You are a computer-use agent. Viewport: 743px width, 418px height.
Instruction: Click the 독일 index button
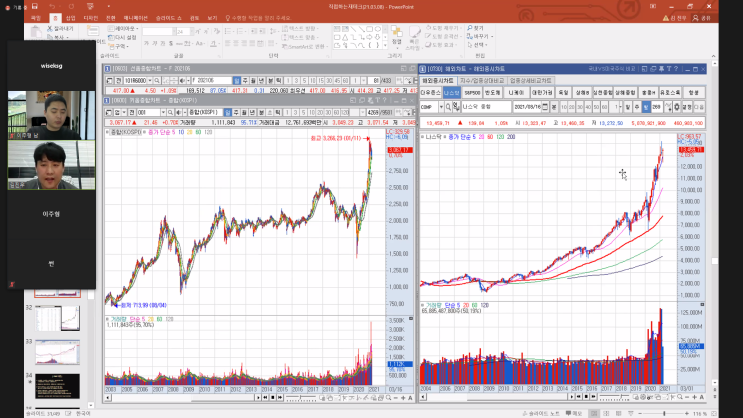click(x=563, y=93)
